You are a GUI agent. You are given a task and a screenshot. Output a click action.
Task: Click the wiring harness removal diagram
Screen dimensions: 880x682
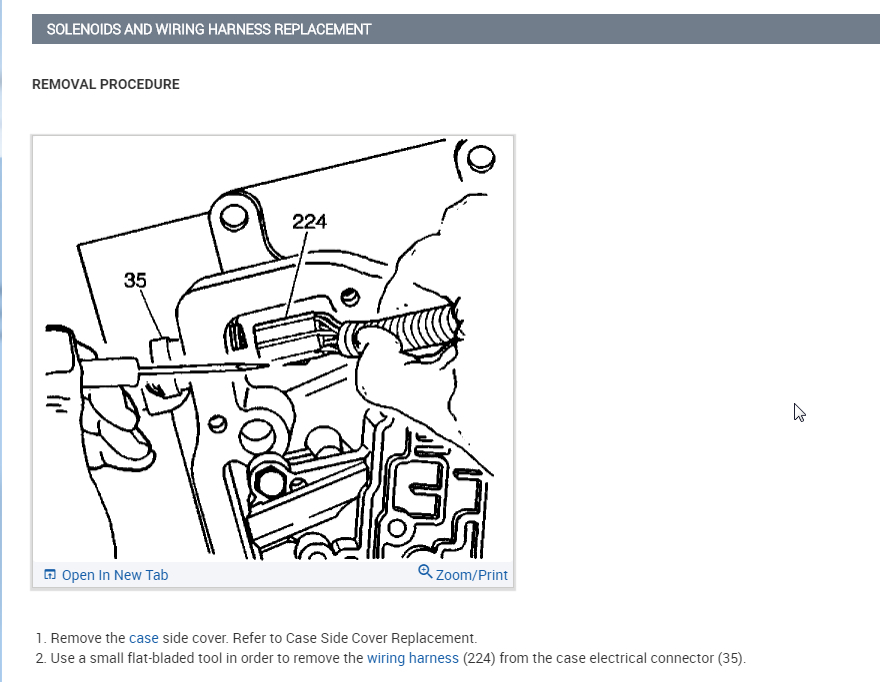(x=273, y=348)
